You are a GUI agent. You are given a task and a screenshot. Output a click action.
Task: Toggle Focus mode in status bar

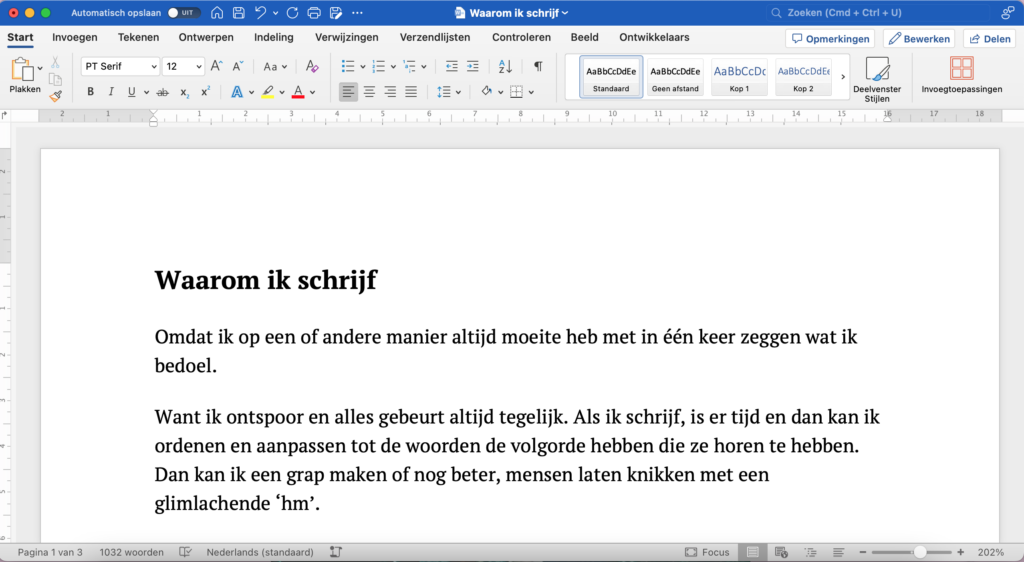point(707,552)
